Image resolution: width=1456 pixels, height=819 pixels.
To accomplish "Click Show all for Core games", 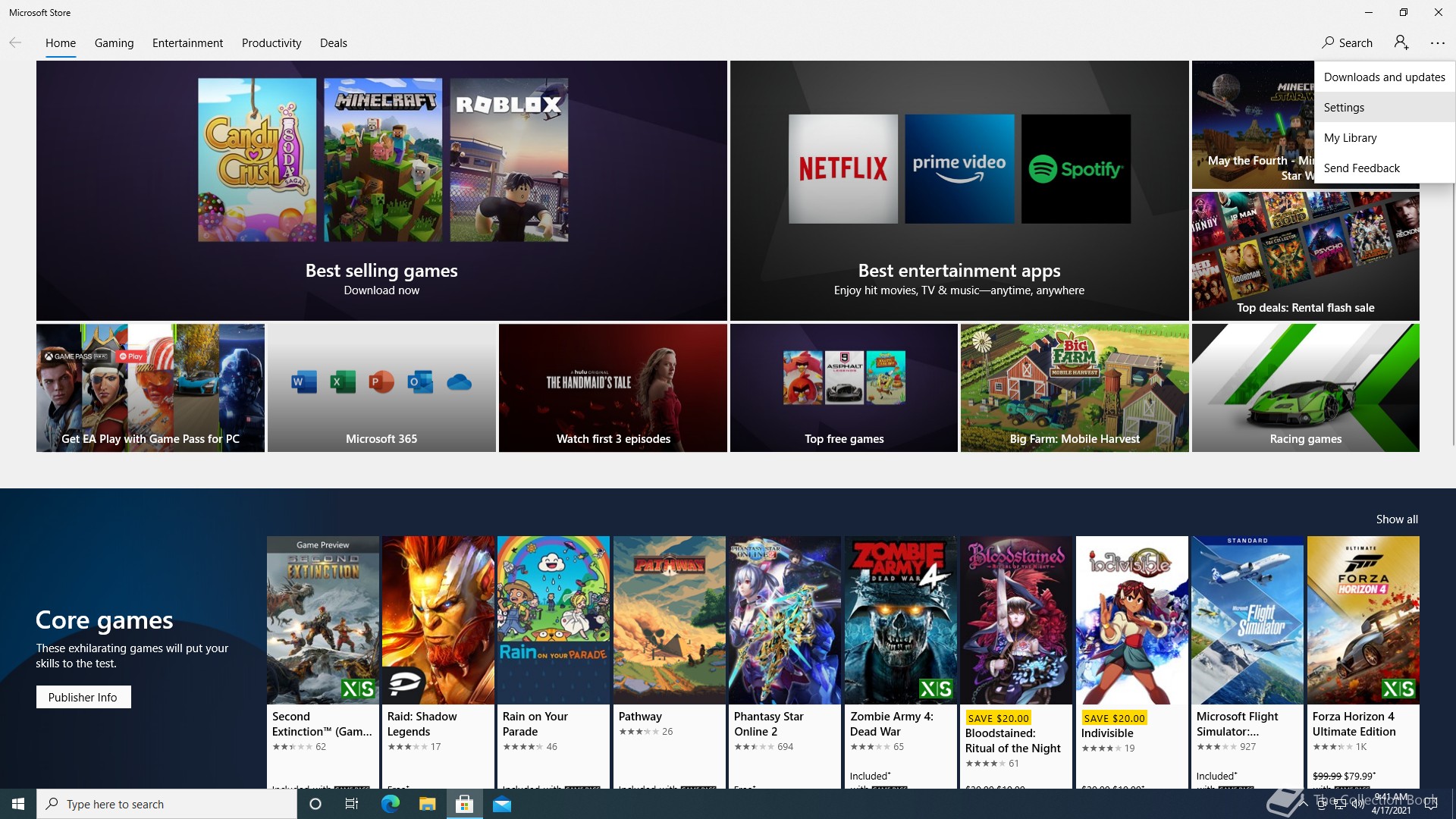I will [1397, 519].
